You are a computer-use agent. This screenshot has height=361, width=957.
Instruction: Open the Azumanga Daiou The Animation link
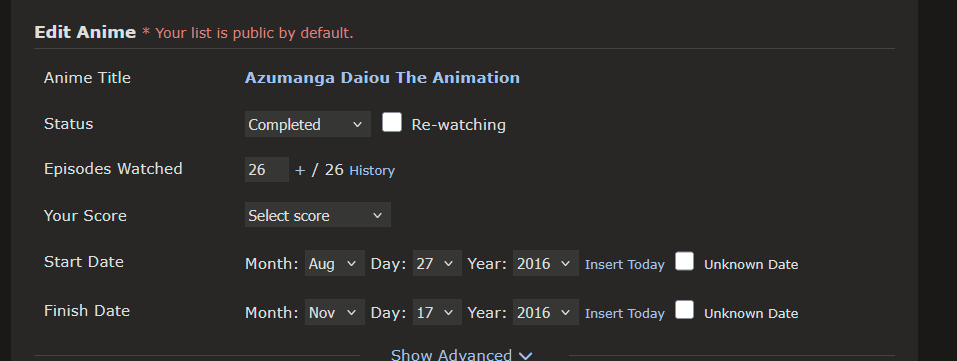click(382, 78)
